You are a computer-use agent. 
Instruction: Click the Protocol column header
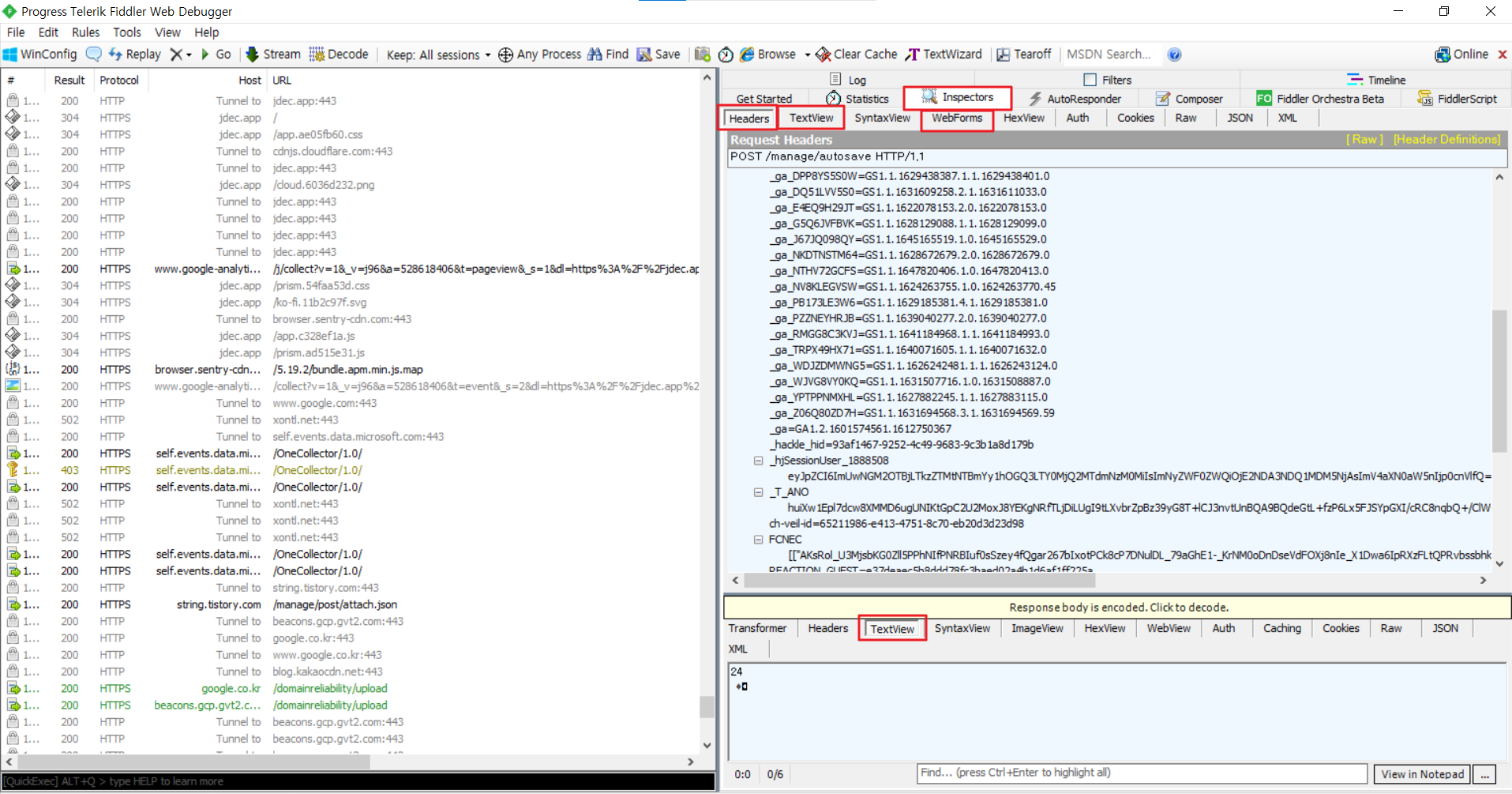(120, 81)
